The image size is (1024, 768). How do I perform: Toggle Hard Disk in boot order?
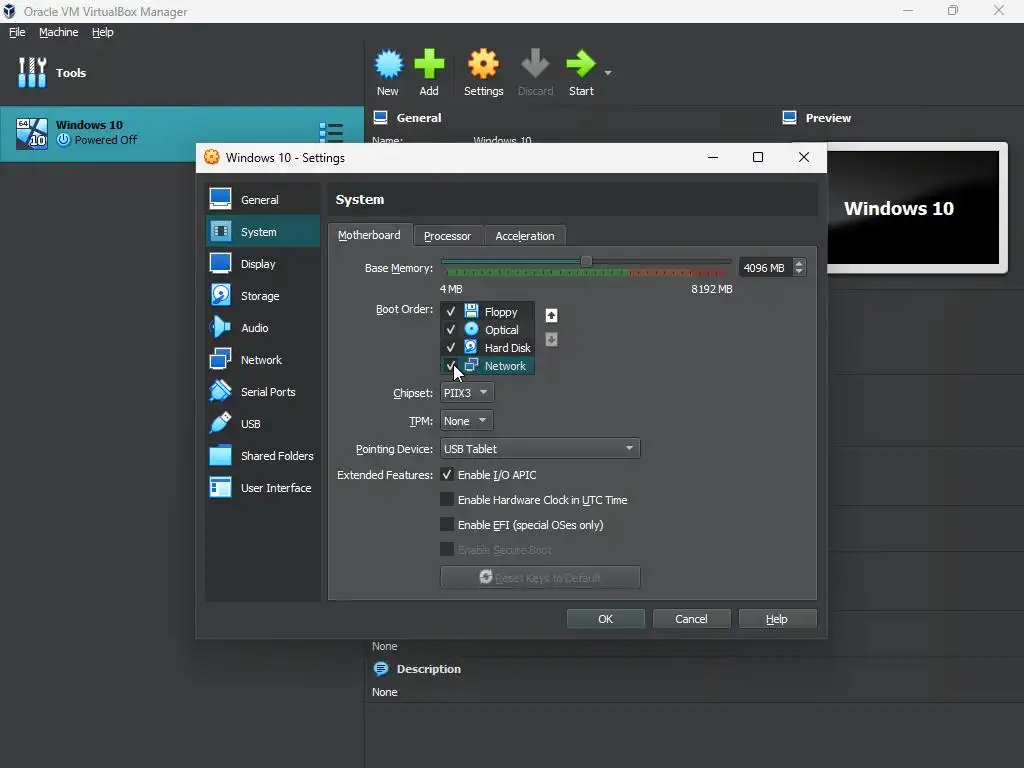[x=451, y=347]
